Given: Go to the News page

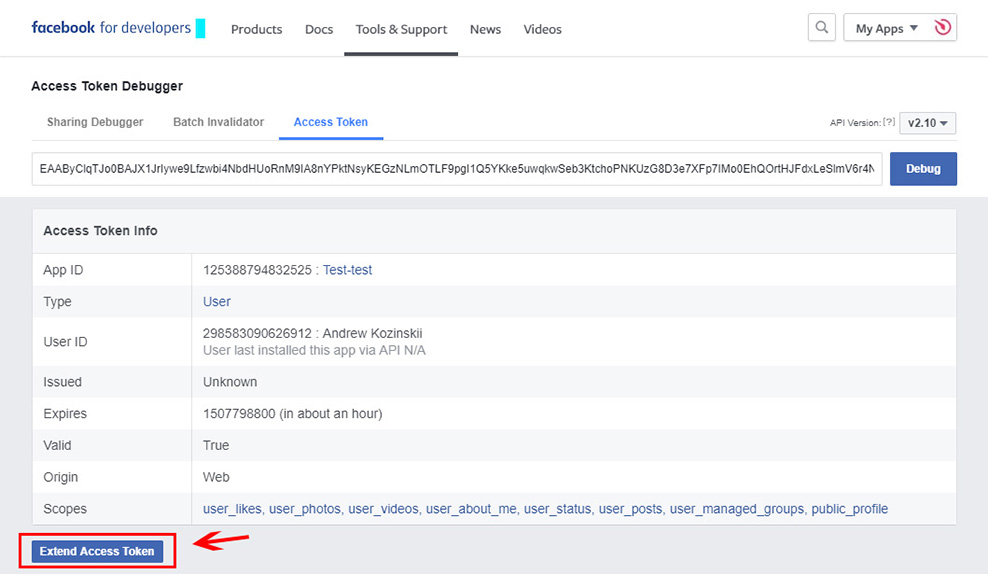Looking at the screenshot, I should [x=485, y=30].
